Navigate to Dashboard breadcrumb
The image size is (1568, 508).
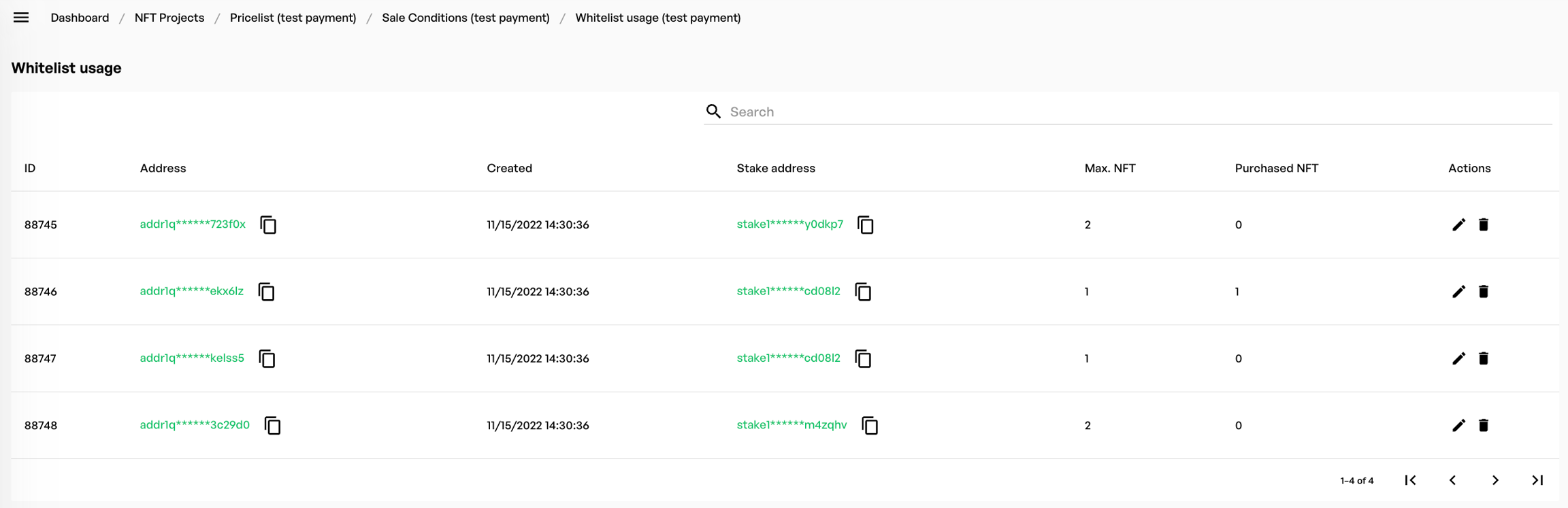[80, 18]
